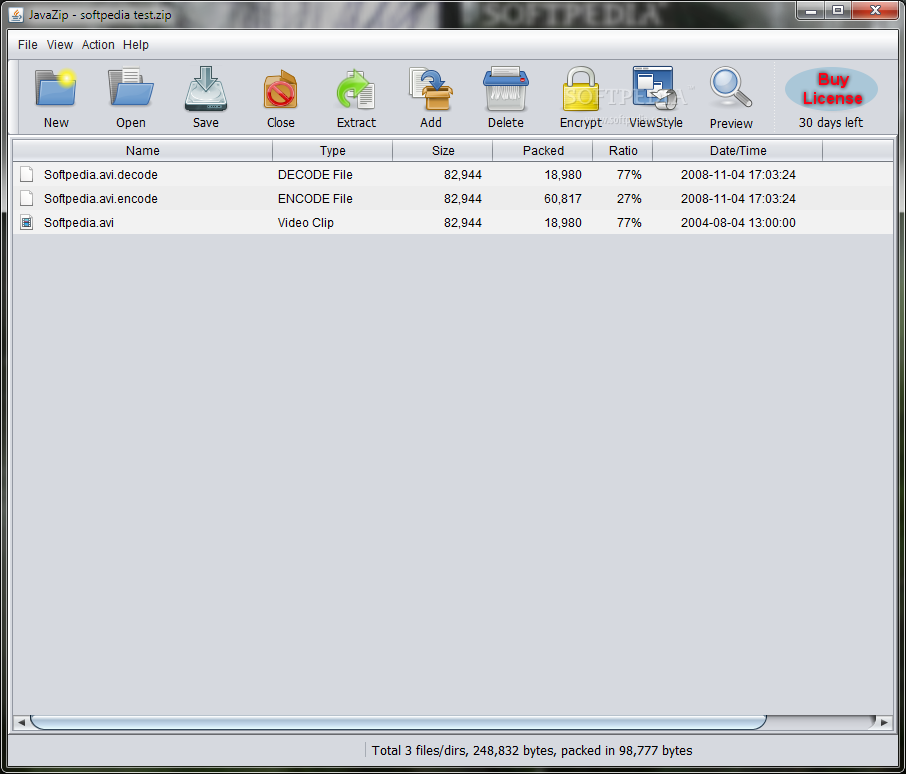Click the video clip icon of Softpedia.avi
The image size is (906, 774).
coord(26,222)
